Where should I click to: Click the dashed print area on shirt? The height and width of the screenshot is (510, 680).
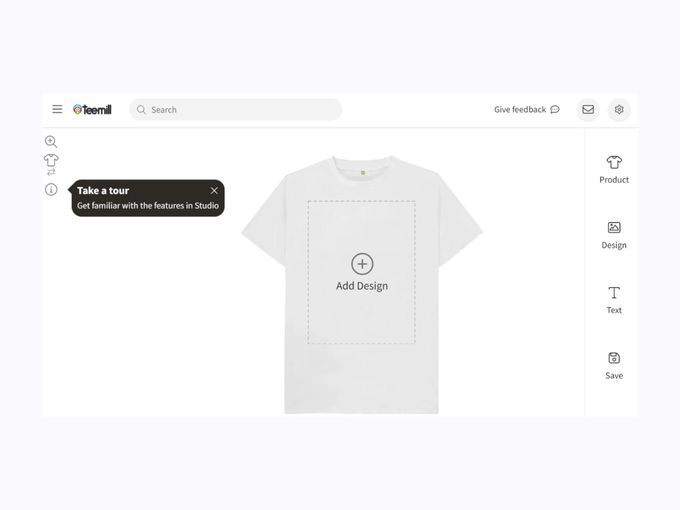point(362,272)
